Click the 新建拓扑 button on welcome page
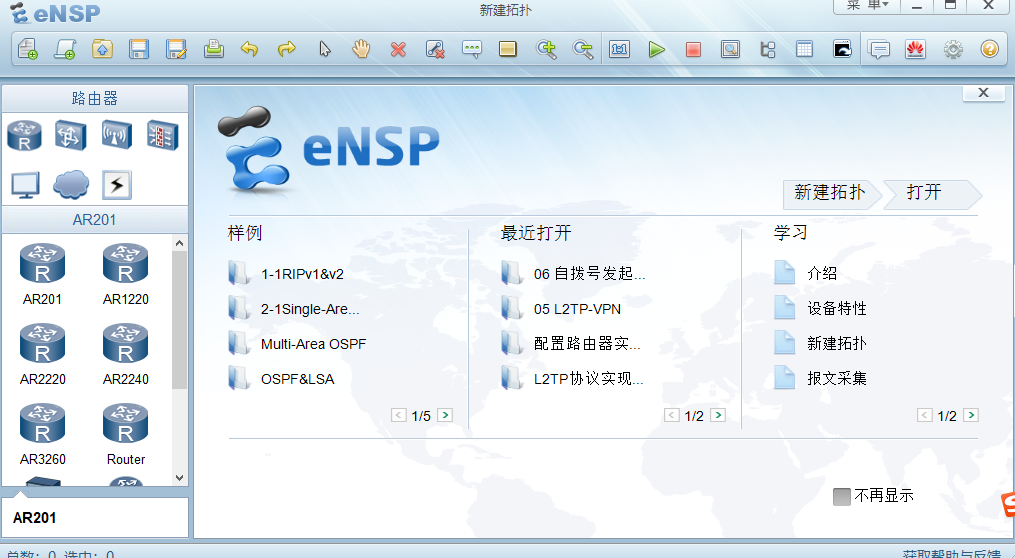1015x558 pixels. 831,193
